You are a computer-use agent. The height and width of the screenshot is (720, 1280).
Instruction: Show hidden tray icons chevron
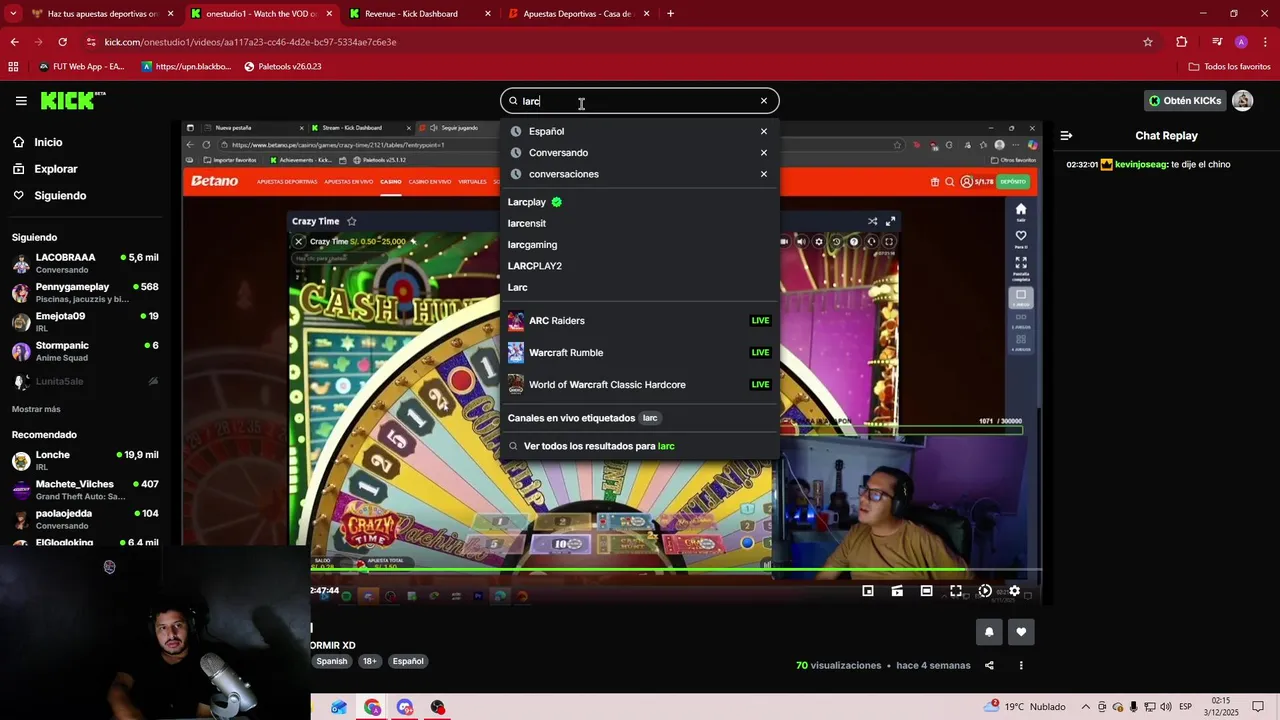pyautogui.click(x=1086, y=706)
